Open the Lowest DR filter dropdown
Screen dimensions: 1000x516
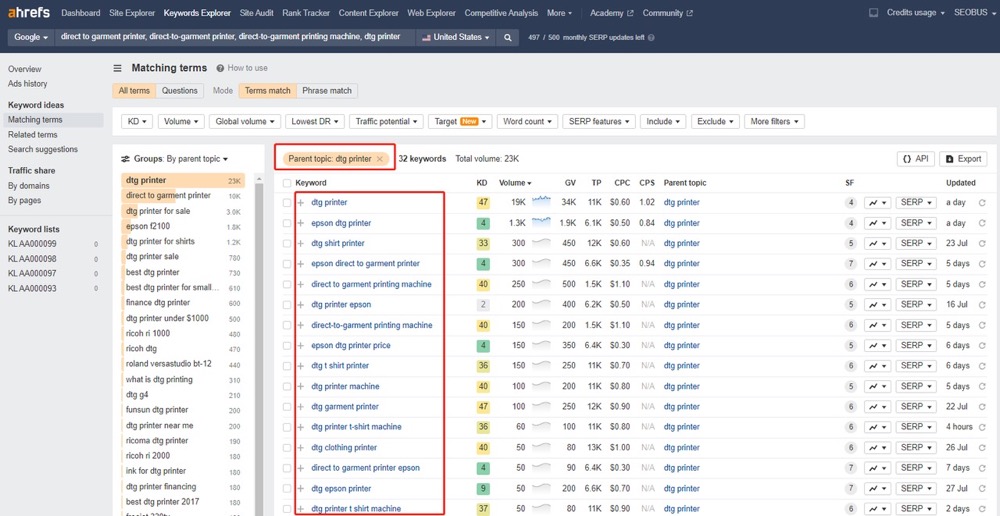point(315,121)
